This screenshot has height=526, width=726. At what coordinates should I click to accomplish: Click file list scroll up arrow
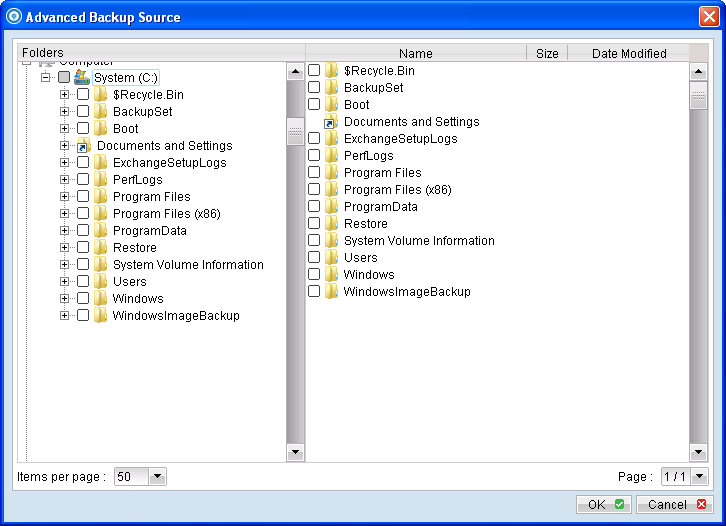coord(698,71)
